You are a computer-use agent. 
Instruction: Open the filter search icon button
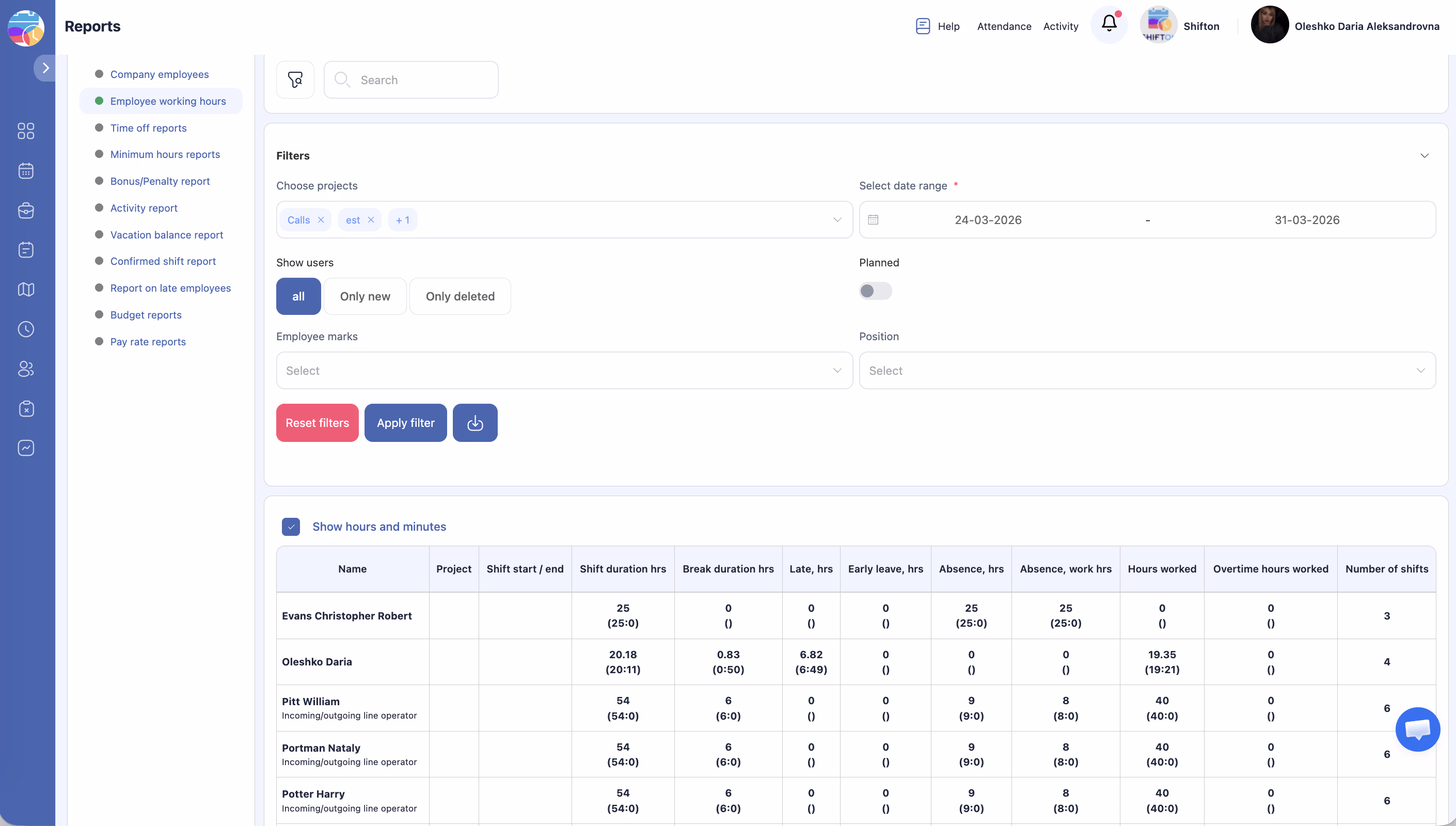pos(295,80)
